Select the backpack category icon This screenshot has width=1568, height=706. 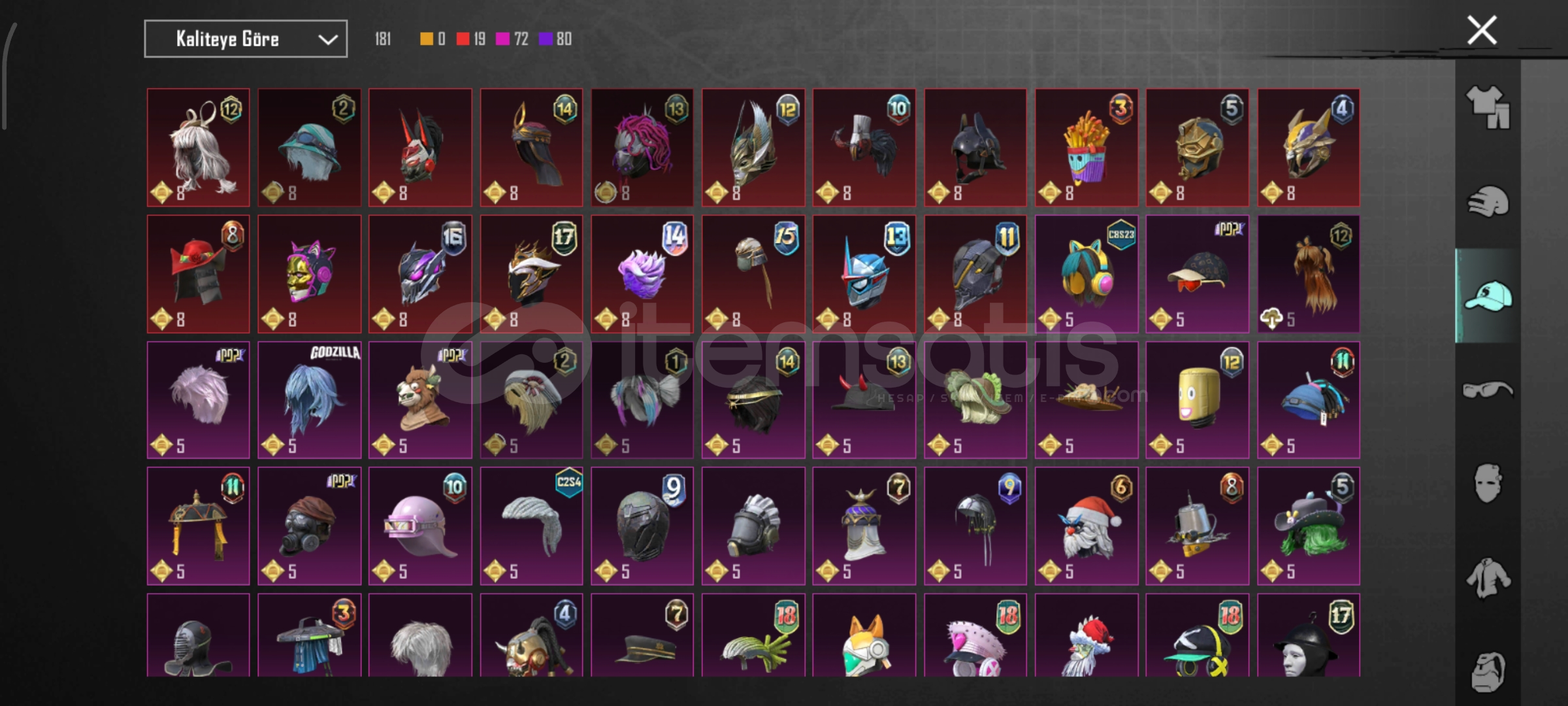[1488, 671]
